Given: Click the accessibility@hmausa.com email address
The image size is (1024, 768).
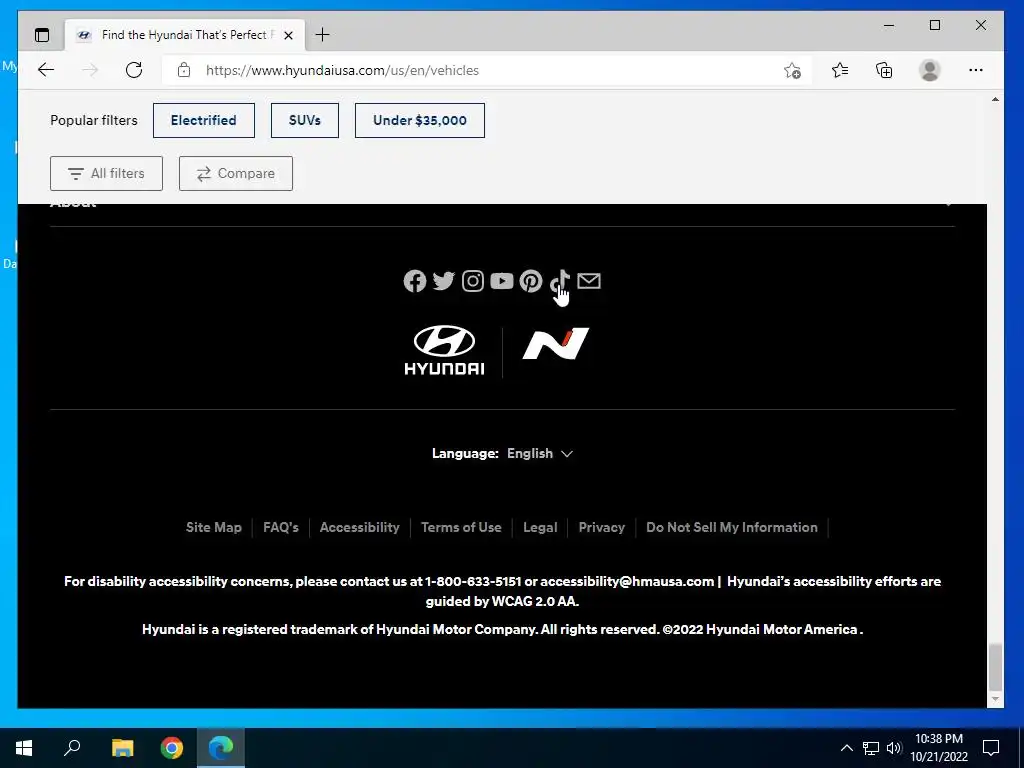Looking at the screenshot, I should pos(627,581).
